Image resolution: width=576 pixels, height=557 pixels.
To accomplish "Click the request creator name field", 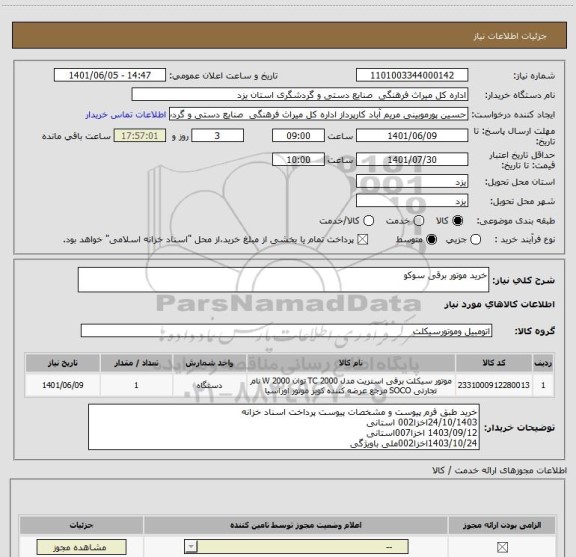I will [318, 115].
